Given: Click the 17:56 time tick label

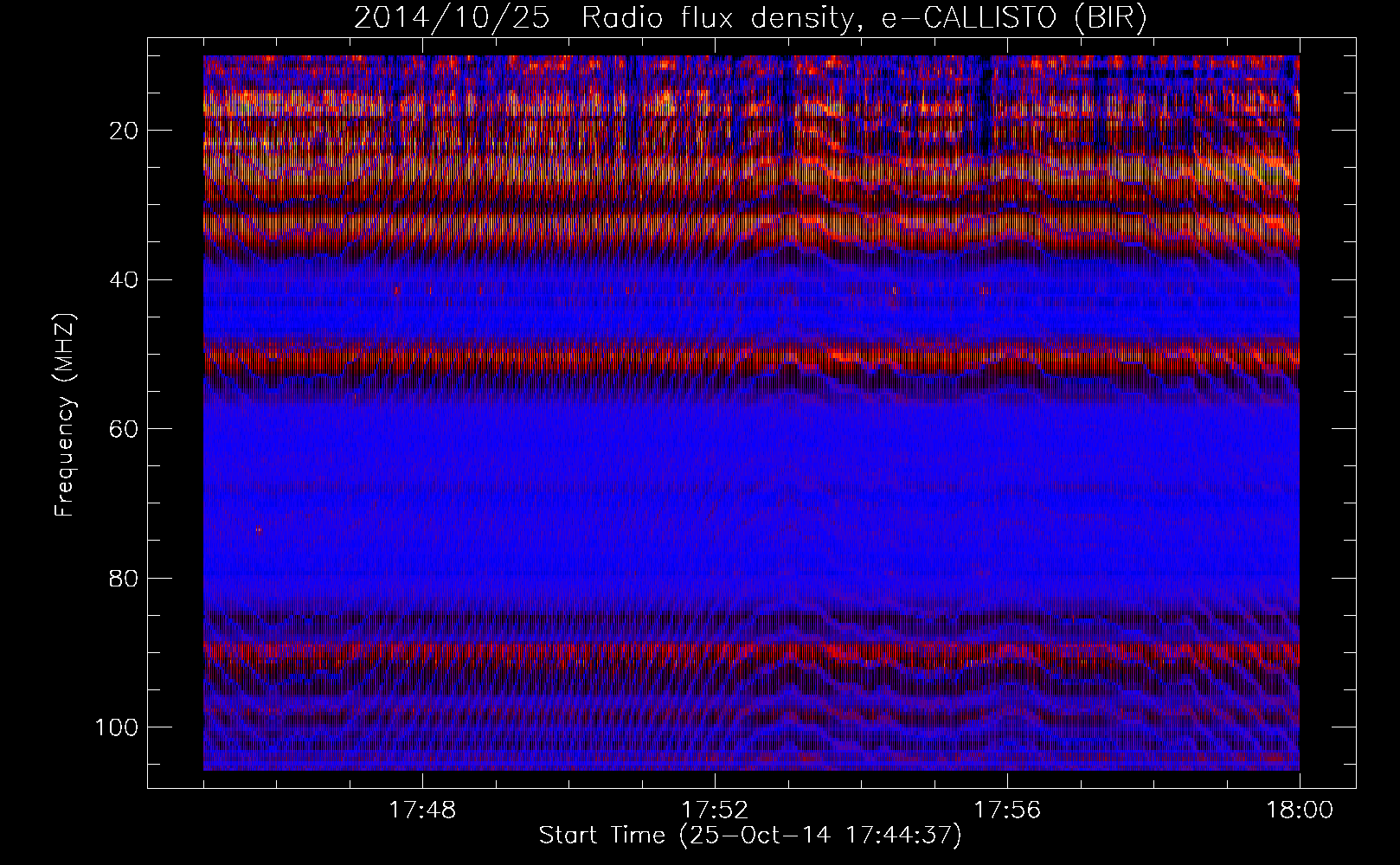Looking at the screenshot, I should click(x=1007, y=811).
